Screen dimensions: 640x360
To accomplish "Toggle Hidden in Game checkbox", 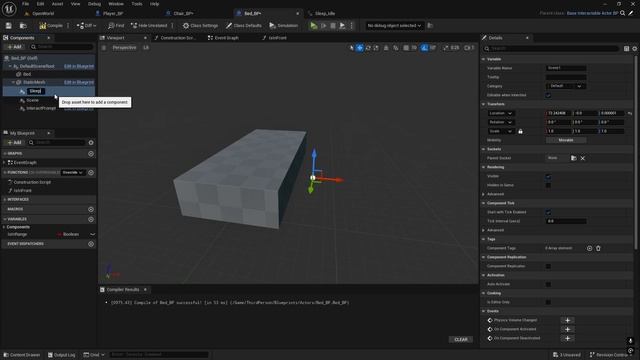I will (x=548, y=185).
